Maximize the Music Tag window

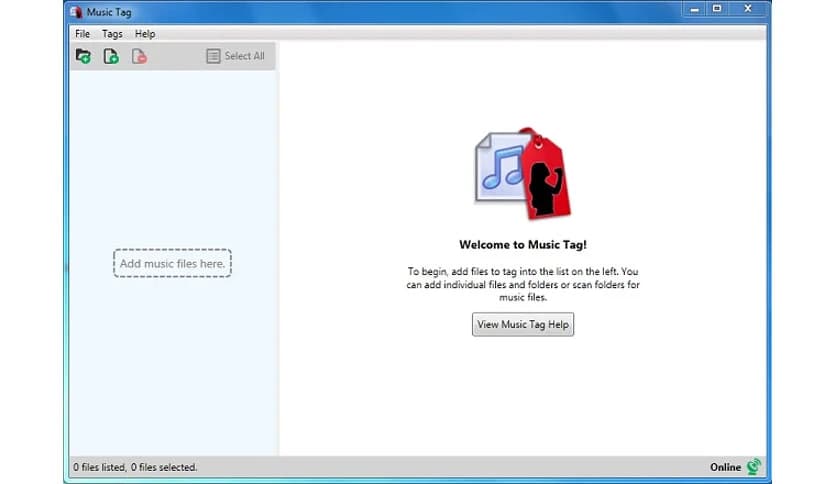point(717,9)
